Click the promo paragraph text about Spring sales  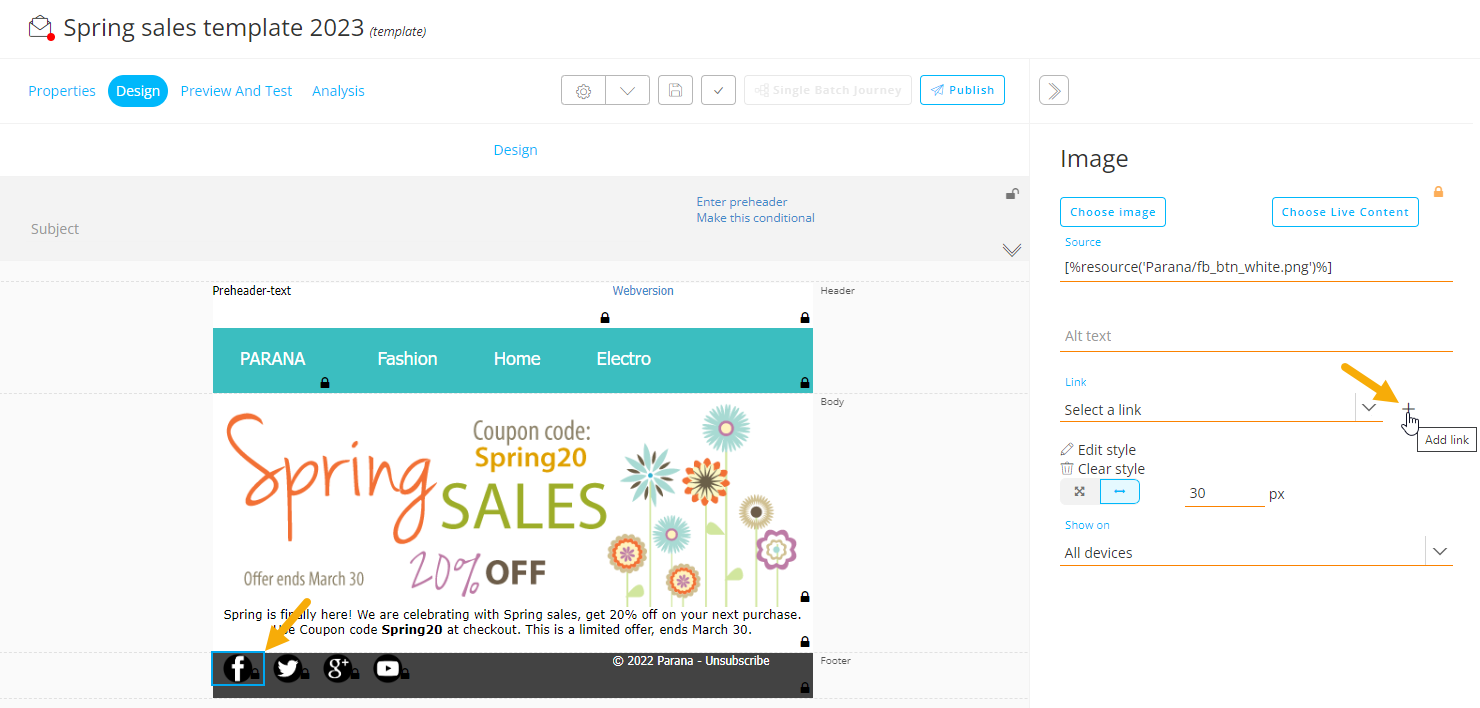[x=513, y=622]
